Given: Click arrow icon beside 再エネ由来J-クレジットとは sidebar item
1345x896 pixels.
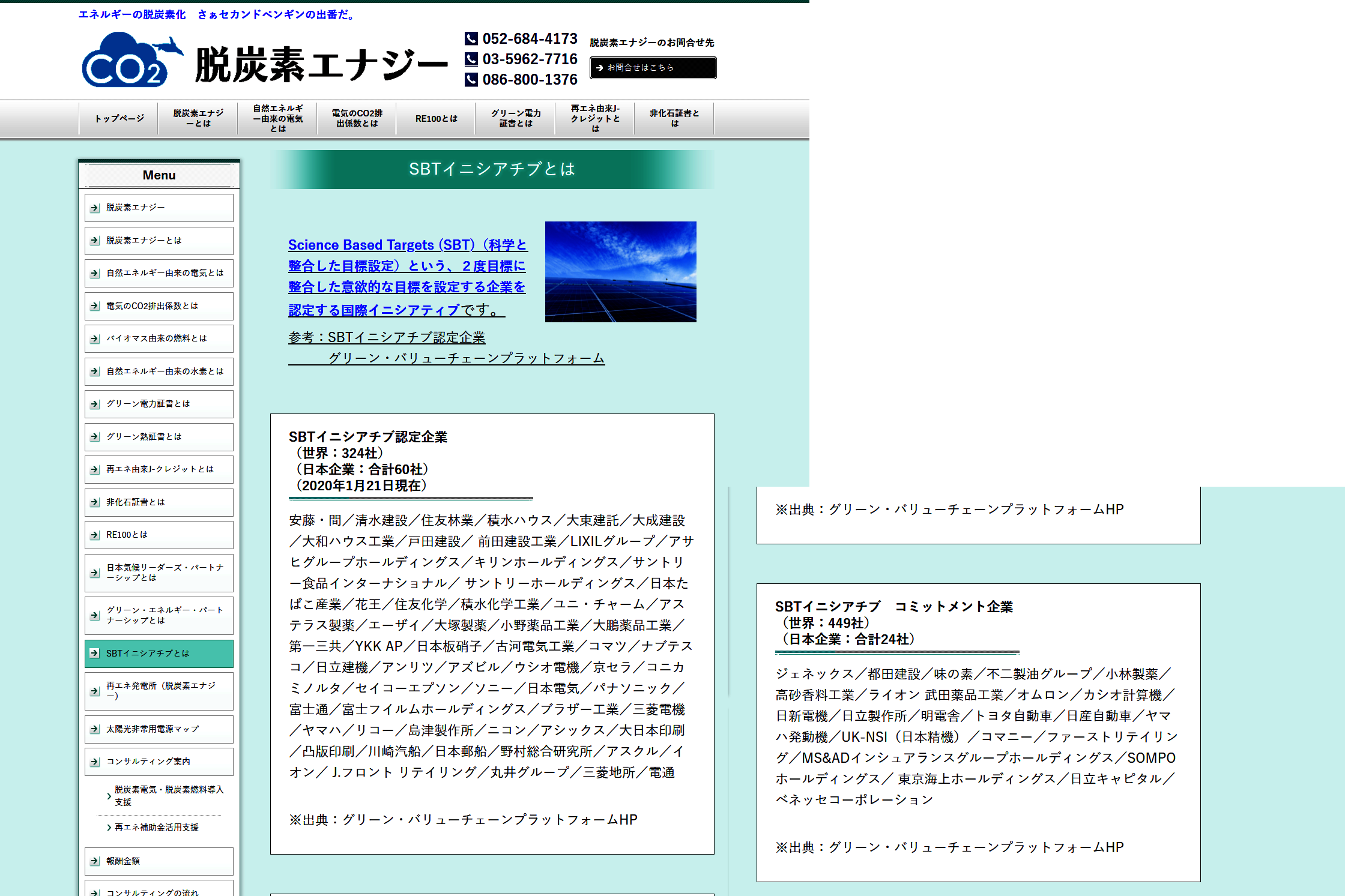Looking at the screenshot, I should point(95,470).
